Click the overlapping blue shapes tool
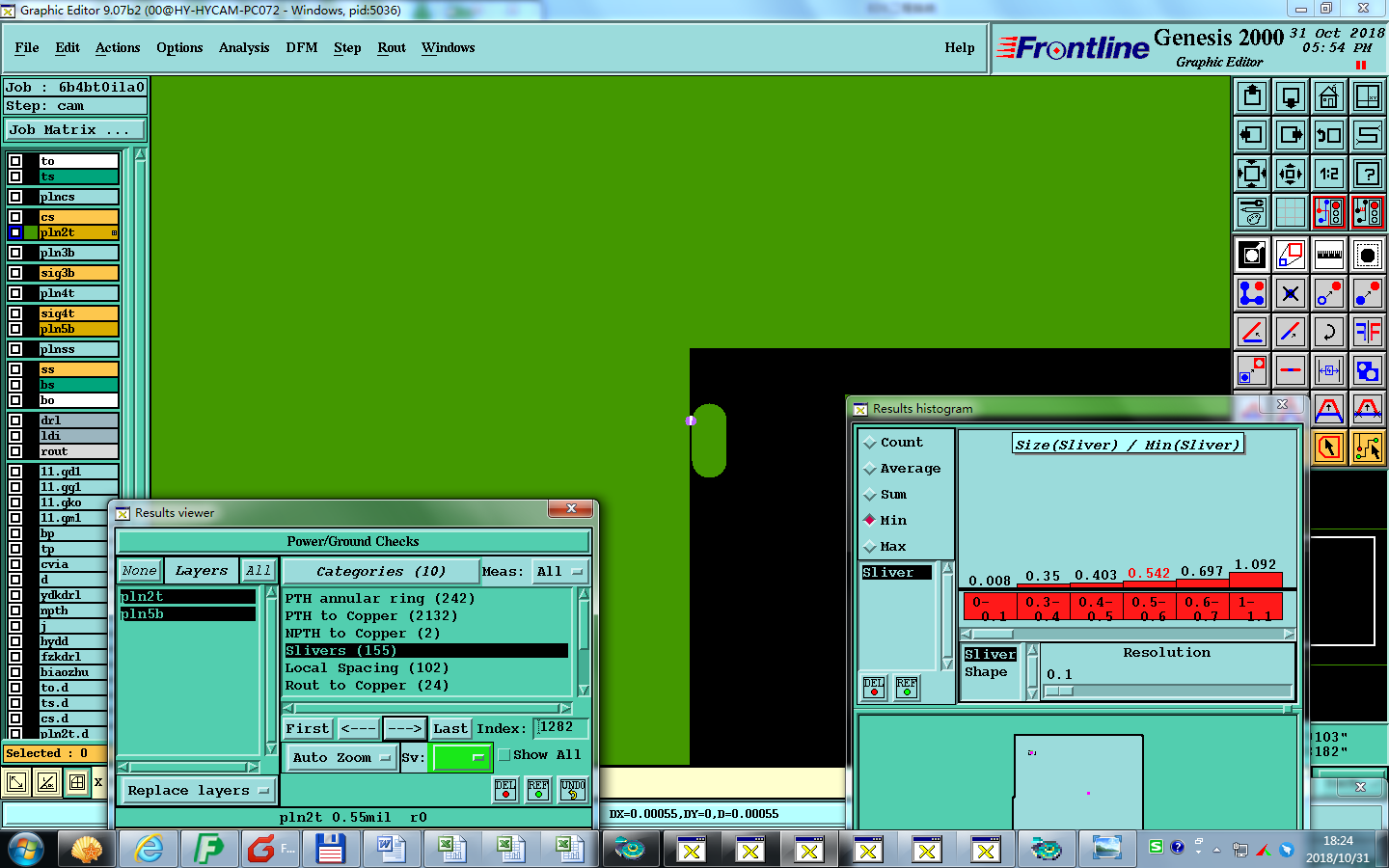Viewport: 1389px width, 868px height. [1368, 370]
